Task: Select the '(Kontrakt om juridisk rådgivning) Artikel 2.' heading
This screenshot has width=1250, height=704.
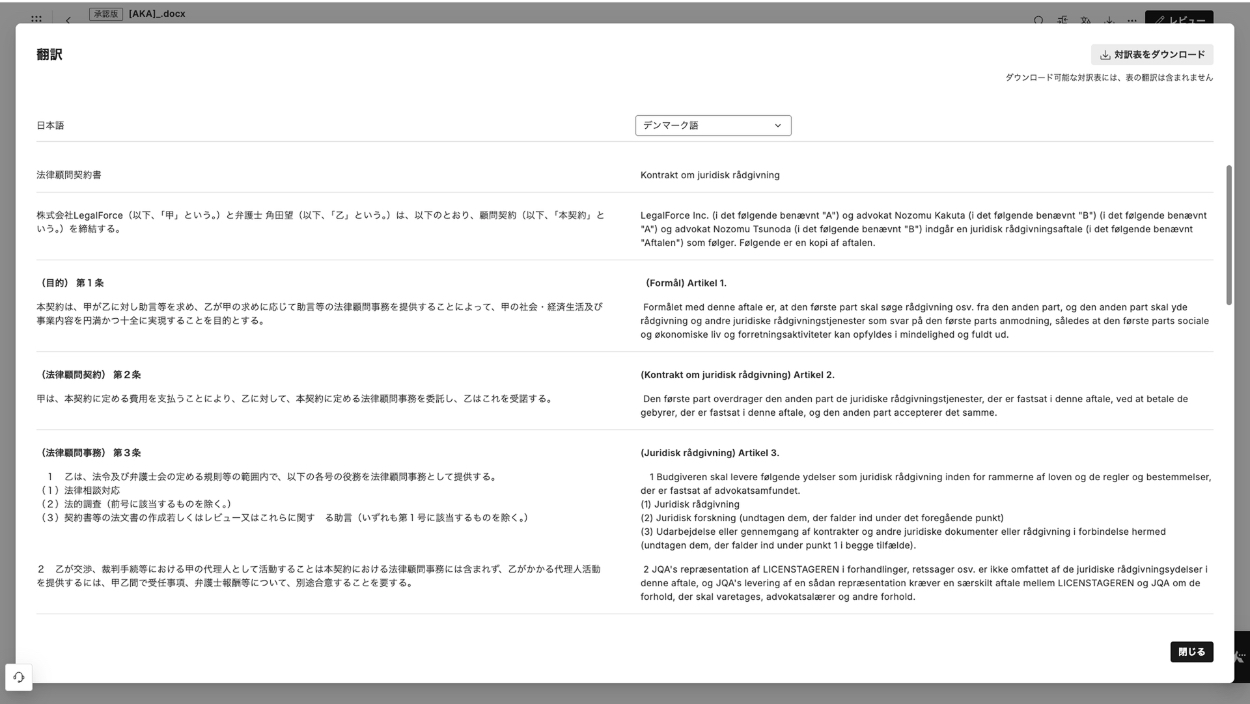Action: pos(737,375)
